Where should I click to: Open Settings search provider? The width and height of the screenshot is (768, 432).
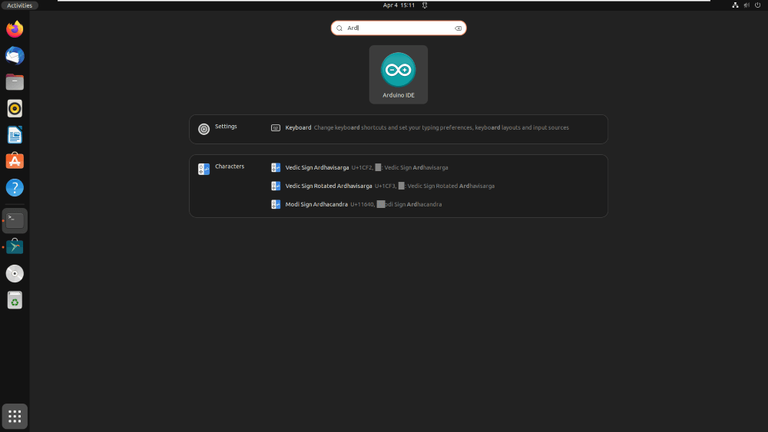[204, 129]
